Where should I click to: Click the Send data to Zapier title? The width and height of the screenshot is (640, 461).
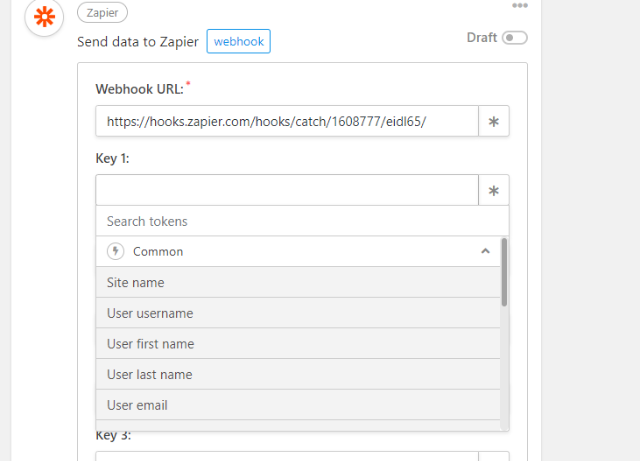pos(138,42)
